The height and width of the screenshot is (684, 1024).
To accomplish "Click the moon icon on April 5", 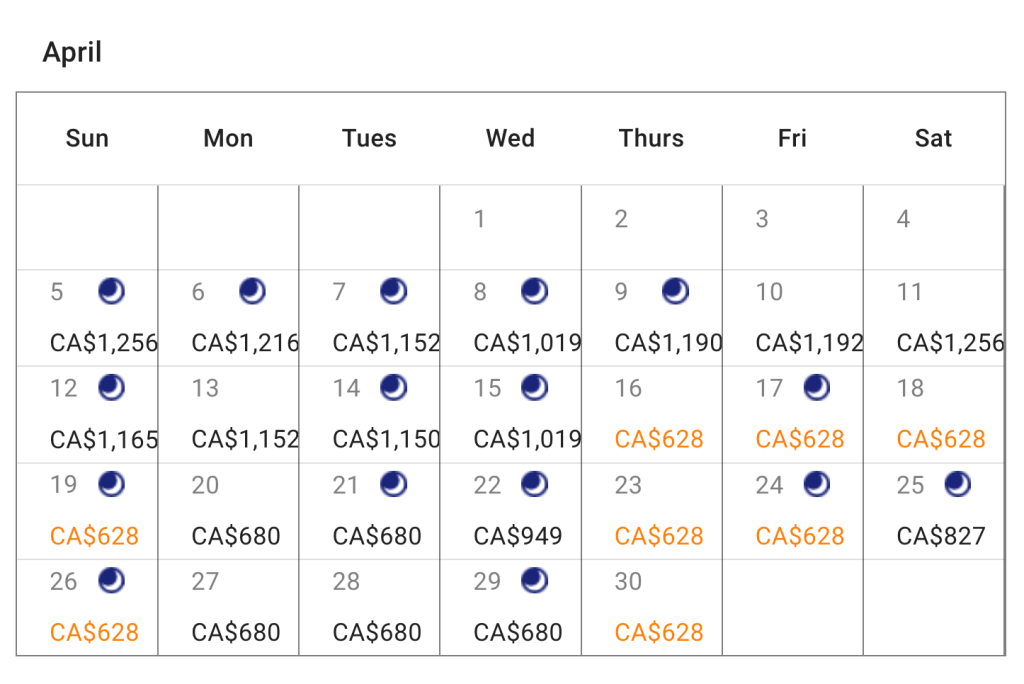I will coord(111,291).
